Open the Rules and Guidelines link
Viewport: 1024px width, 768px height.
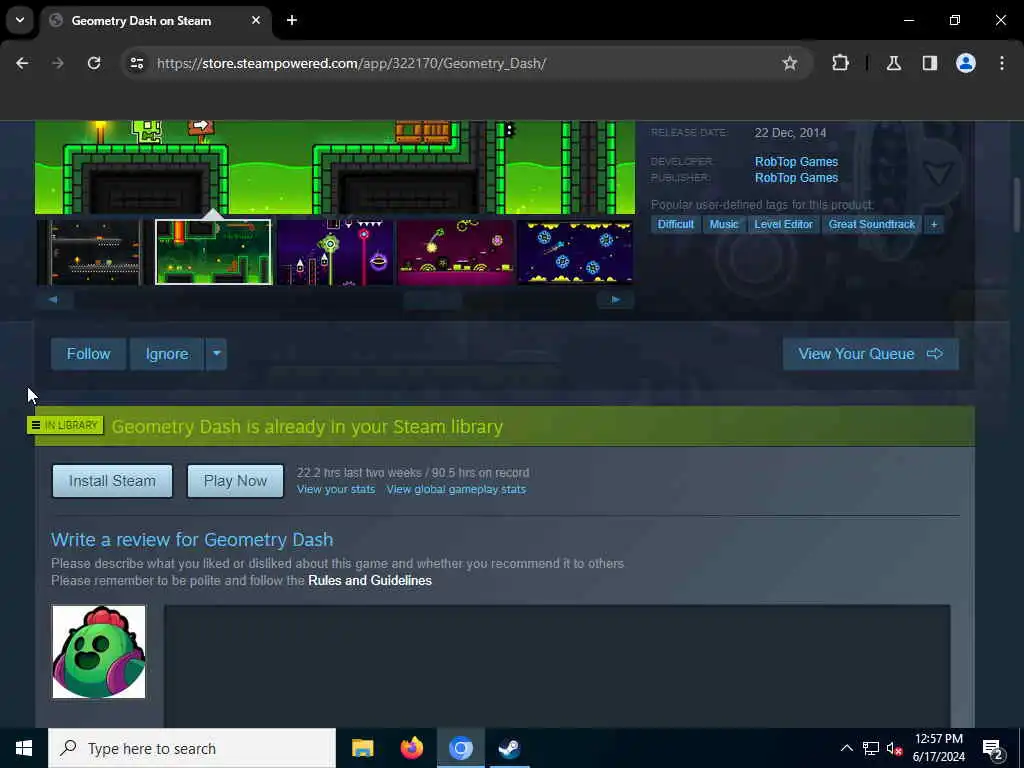370,581
